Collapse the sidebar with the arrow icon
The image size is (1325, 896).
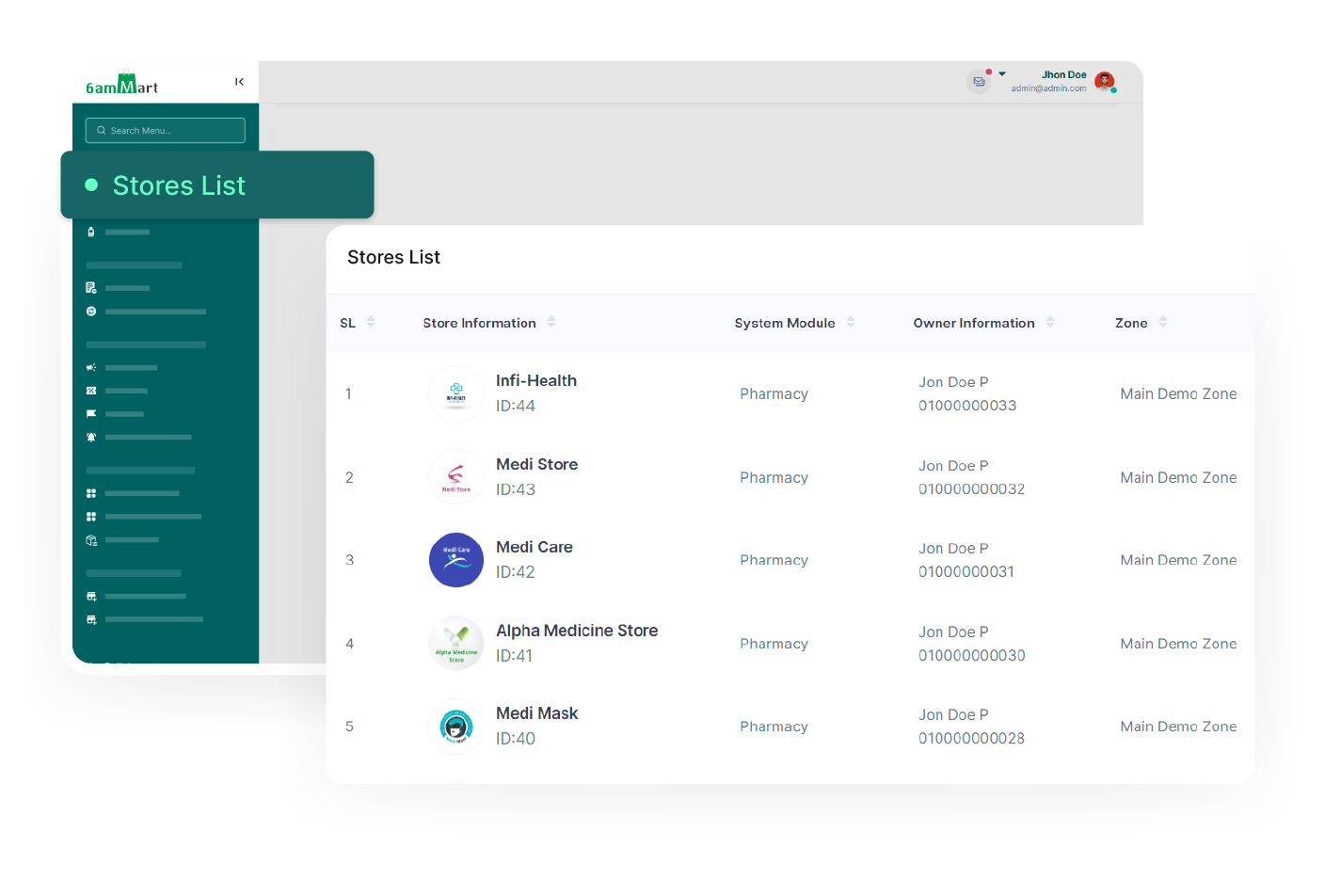tap(239, 82)
